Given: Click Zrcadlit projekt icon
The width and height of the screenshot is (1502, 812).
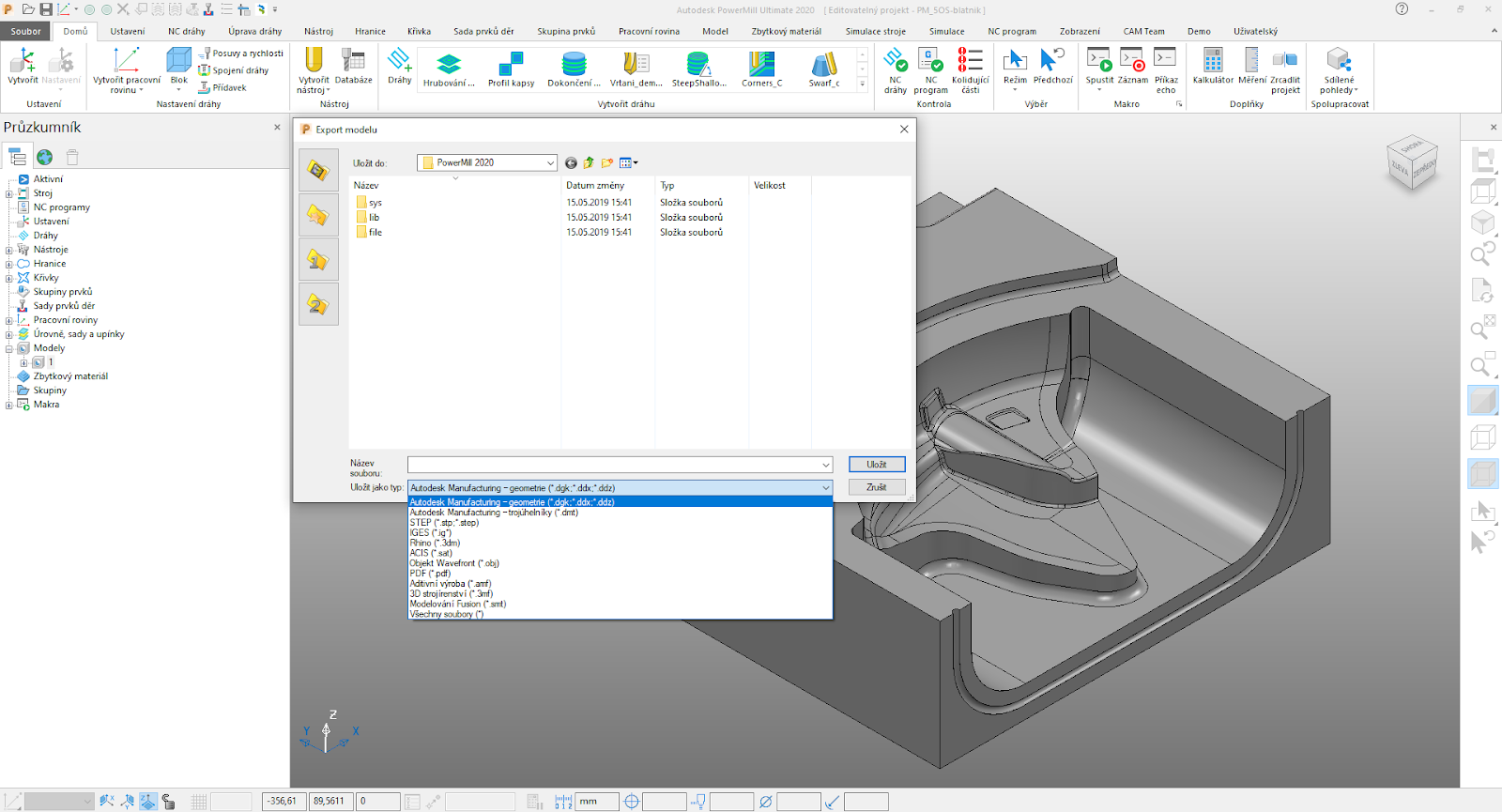Looking at the screenshot, I should tap(1285, 61).
